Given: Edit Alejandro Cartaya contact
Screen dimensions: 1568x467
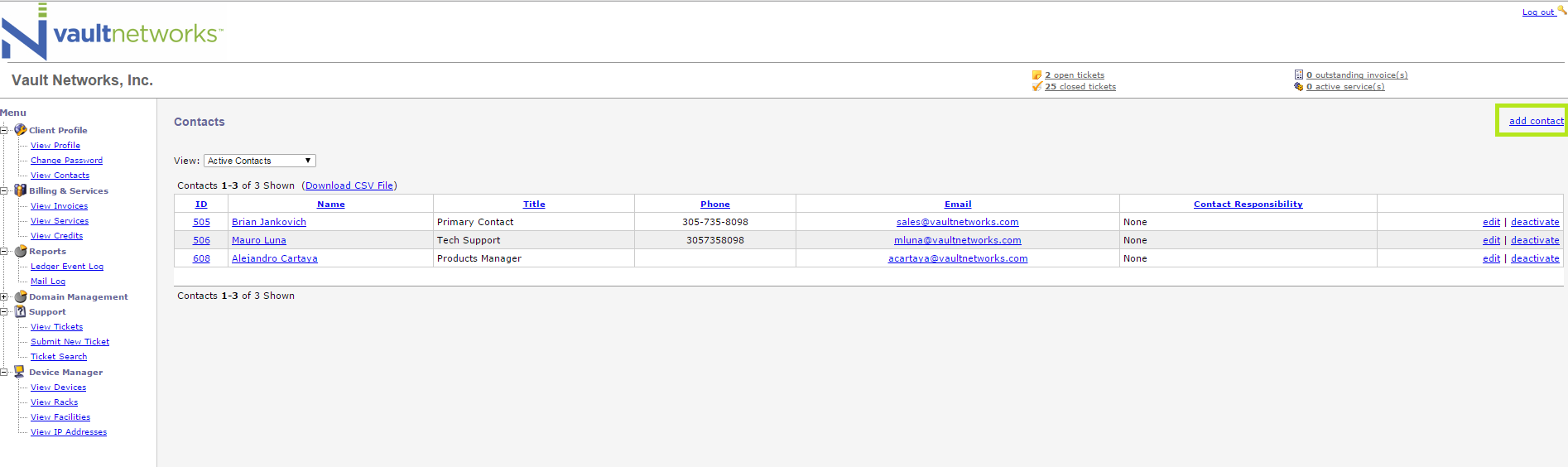Looking at the screenshot, I should 1491,258.
